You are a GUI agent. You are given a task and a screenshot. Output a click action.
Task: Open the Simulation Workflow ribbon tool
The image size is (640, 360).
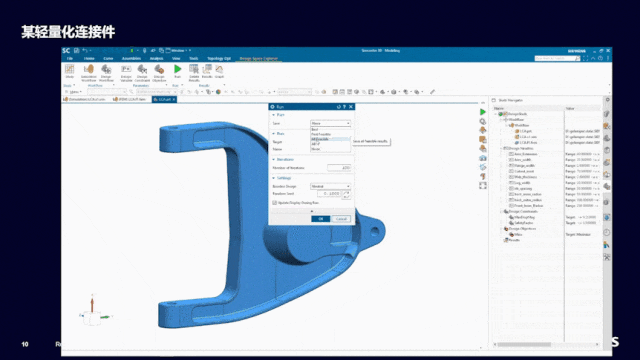coord(89,73)
